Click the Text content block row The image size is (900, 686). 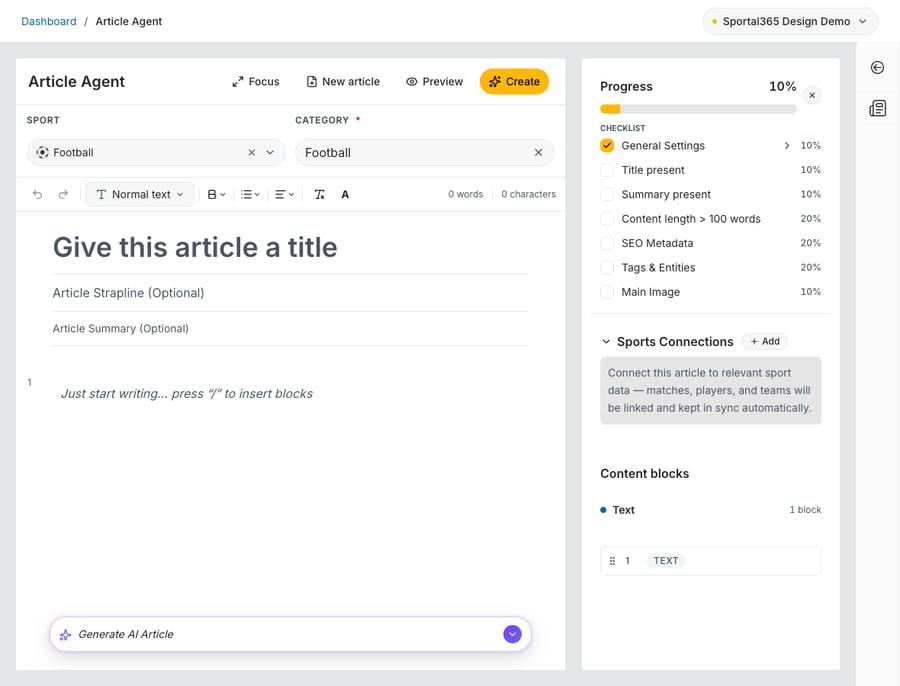click(711, 510)
